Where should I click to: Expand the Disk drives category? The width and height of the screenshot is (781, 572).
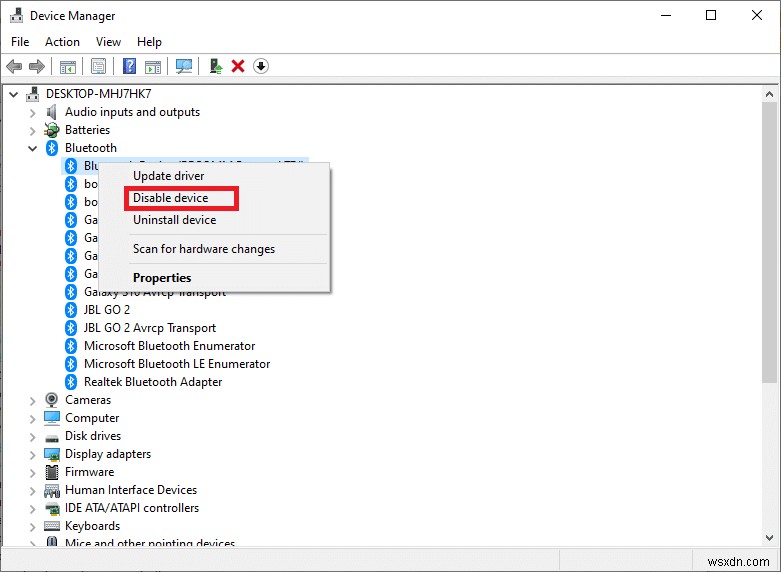point(32,436)
